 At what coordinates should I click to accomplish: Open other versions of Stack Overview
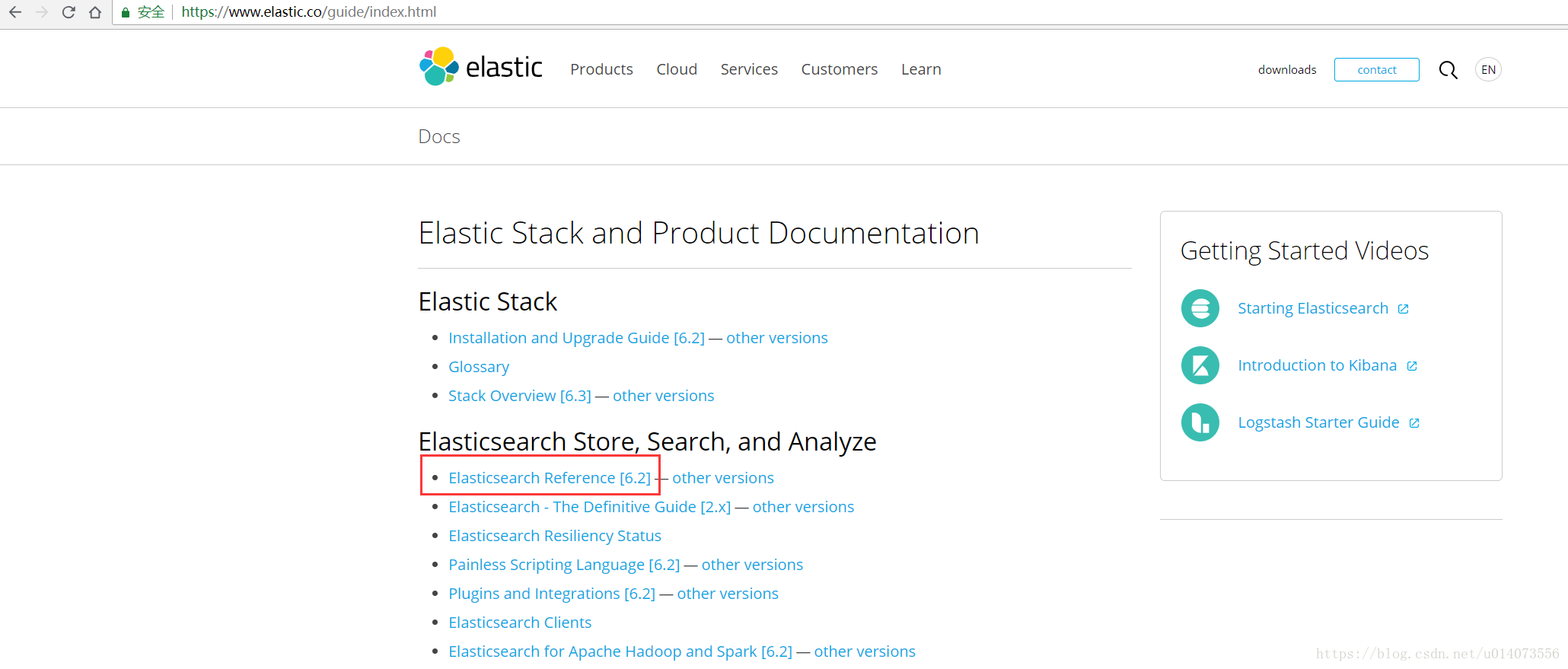click(x=663, y=396)
